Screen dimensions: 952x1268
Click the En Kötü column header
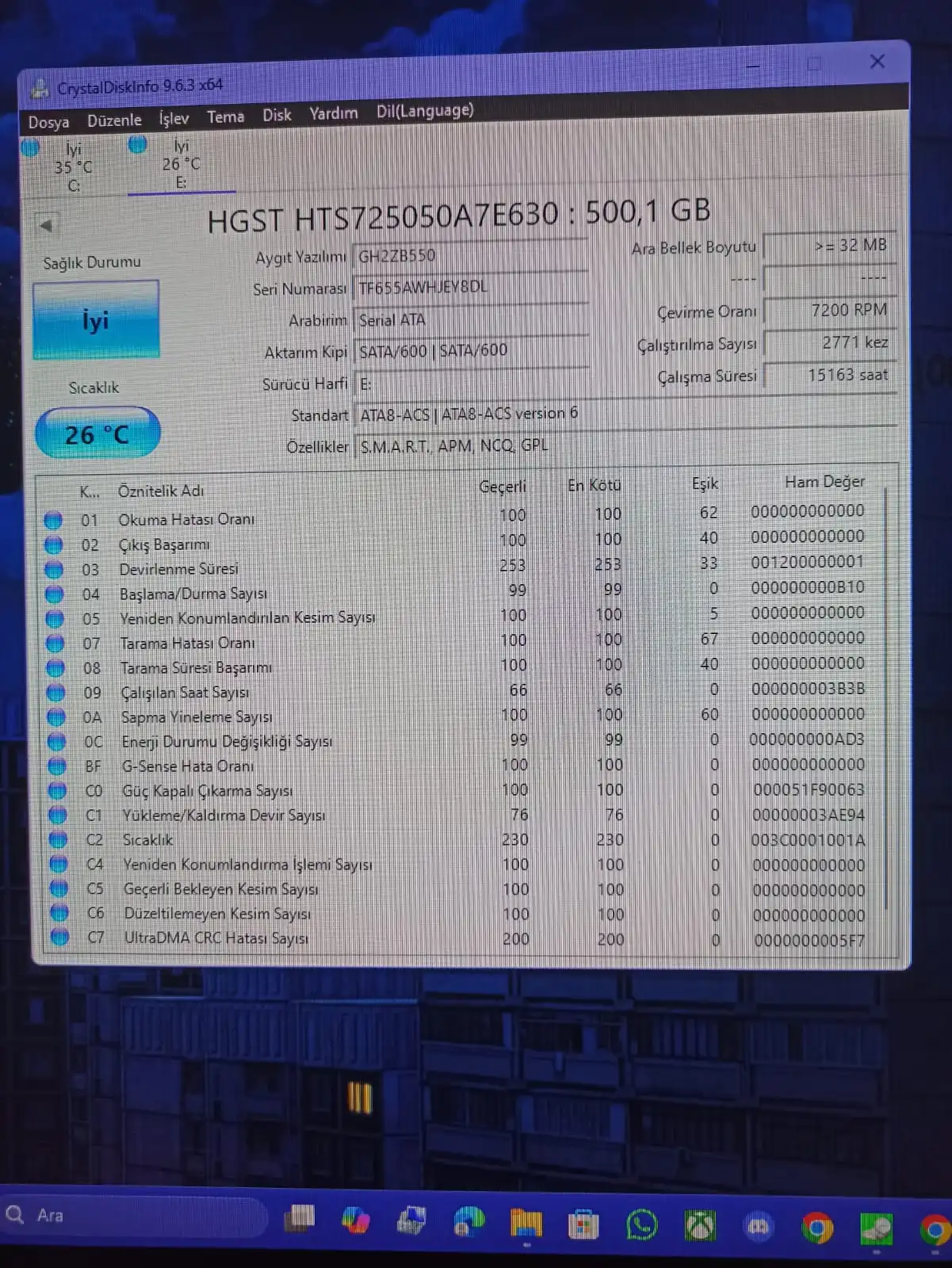595,485
